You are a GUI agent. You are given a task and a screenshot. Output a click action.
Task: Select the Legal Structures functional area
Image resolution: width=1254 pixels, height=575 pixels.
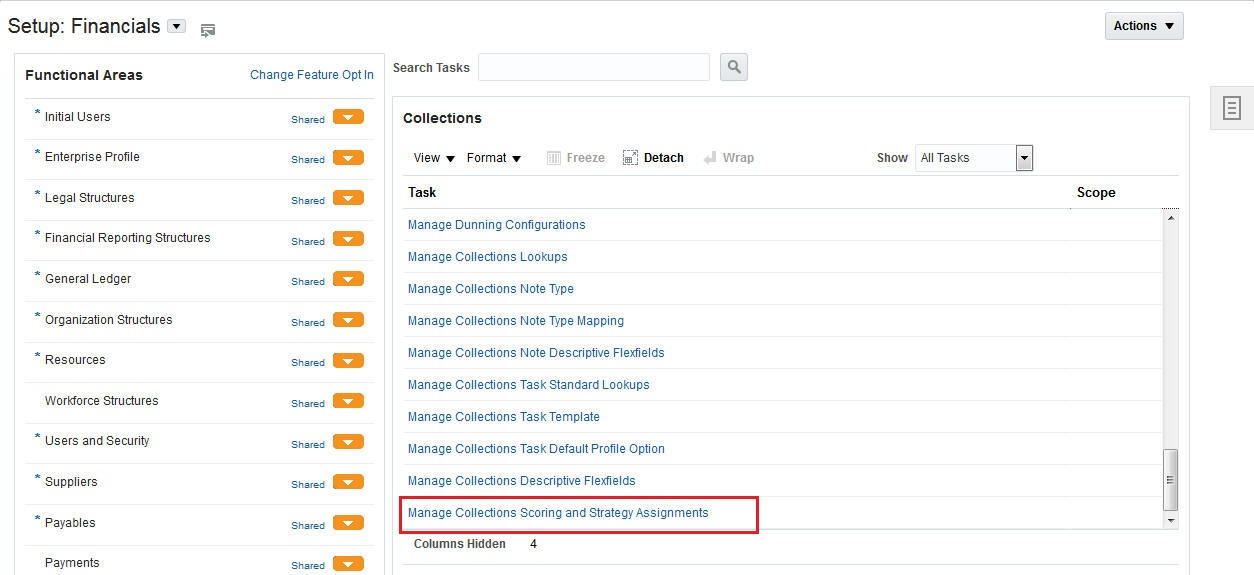coord(90,198)
